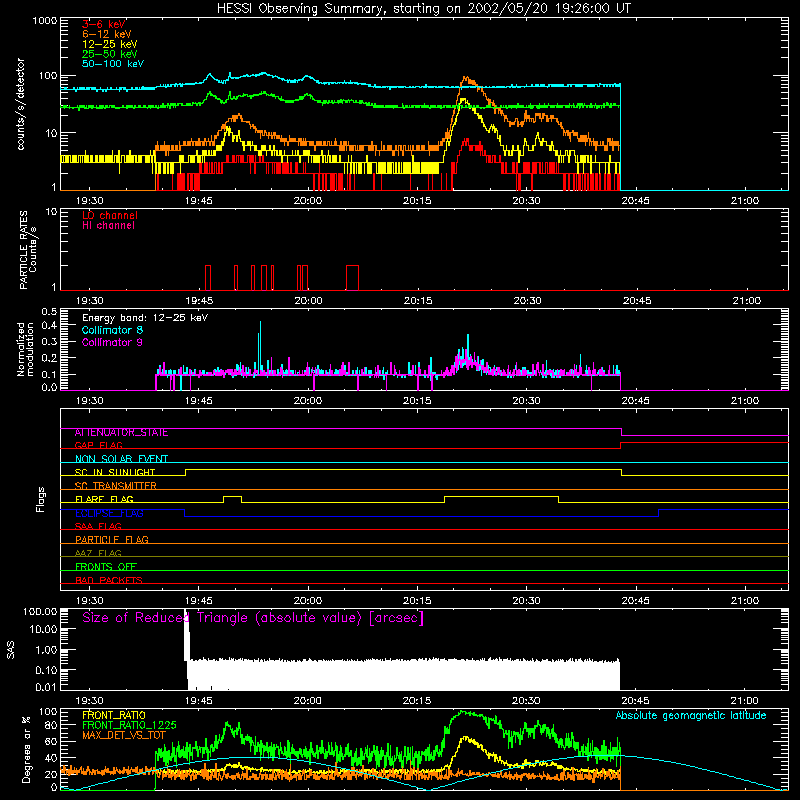Click the counts/s/detector axis label
This screenshot has height=800, width=800.
coord(20,104)
